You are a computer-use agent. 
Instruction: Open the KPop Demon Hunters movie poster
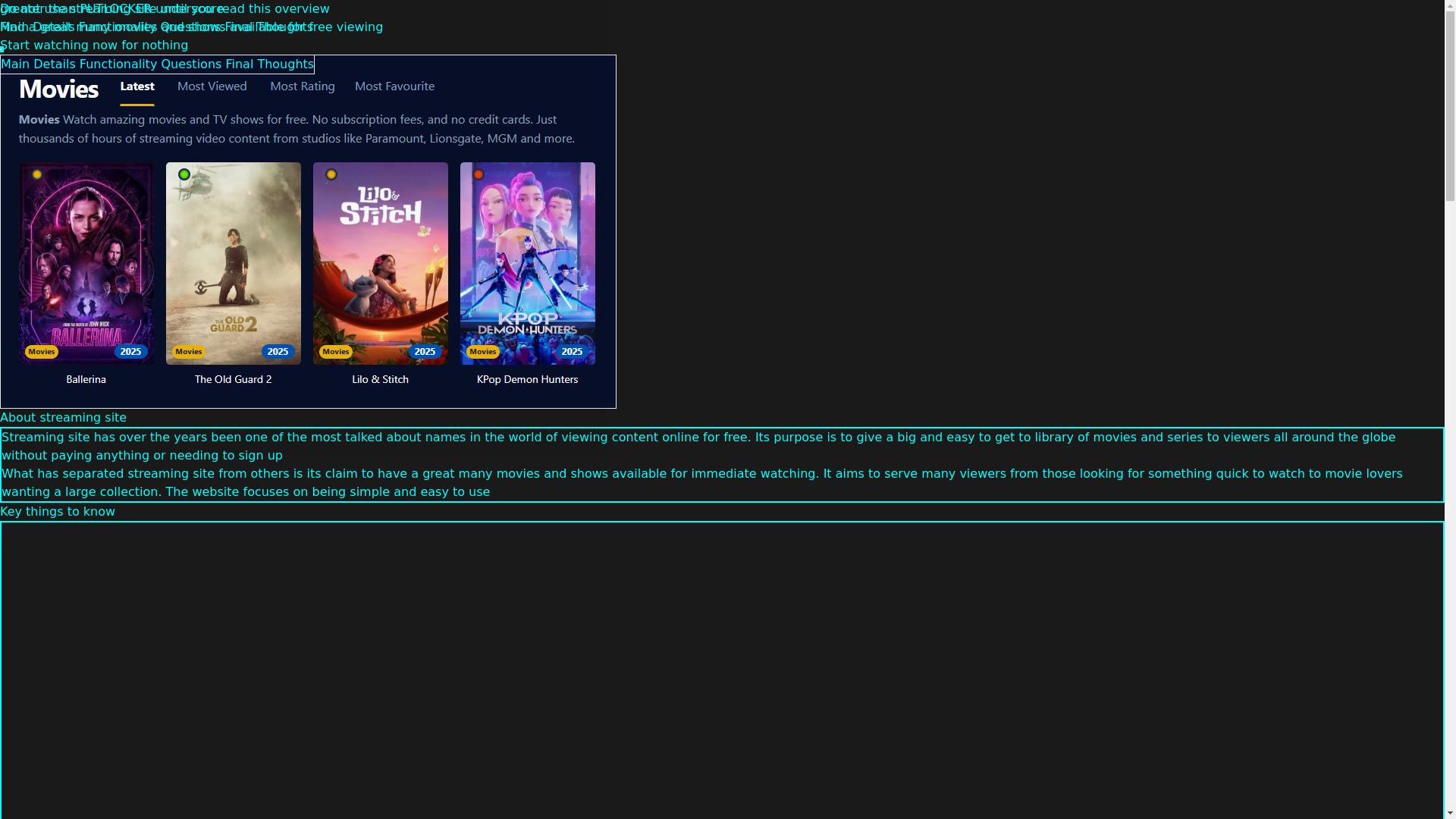[x=528, y=263]
